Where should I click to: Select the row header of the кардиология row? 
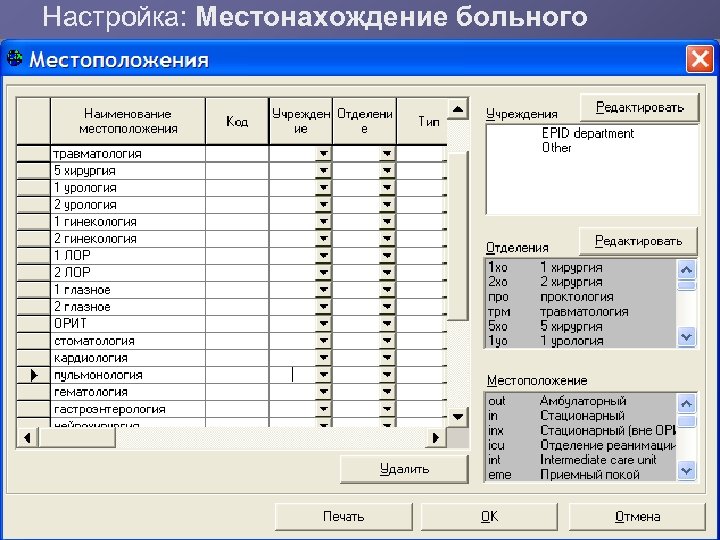(x=33, y=358)
